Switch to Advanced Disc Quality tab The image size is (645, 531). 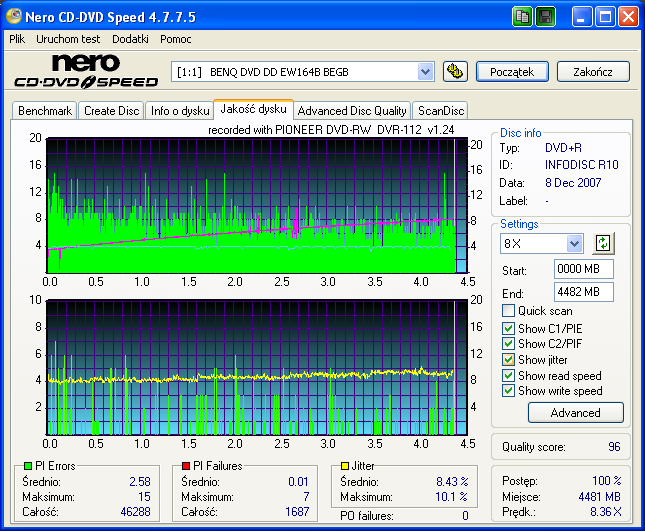click(352, 111)
